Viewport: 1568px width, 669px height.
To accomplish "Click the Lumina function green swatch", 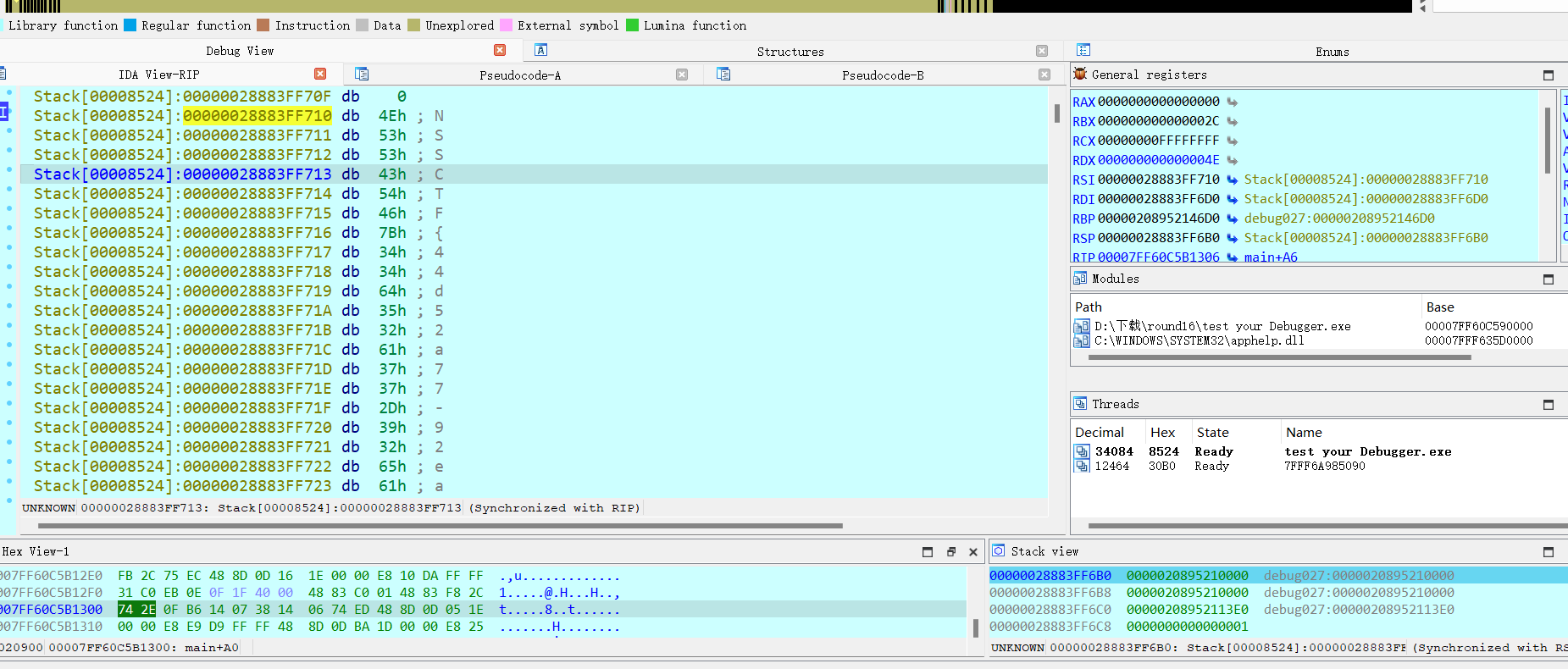I will 632,25.
